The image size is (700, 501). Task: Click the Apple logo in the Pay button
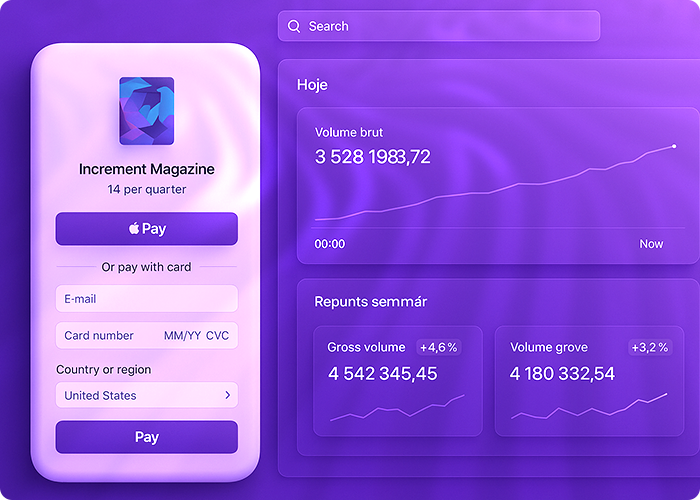click(133, 229)
